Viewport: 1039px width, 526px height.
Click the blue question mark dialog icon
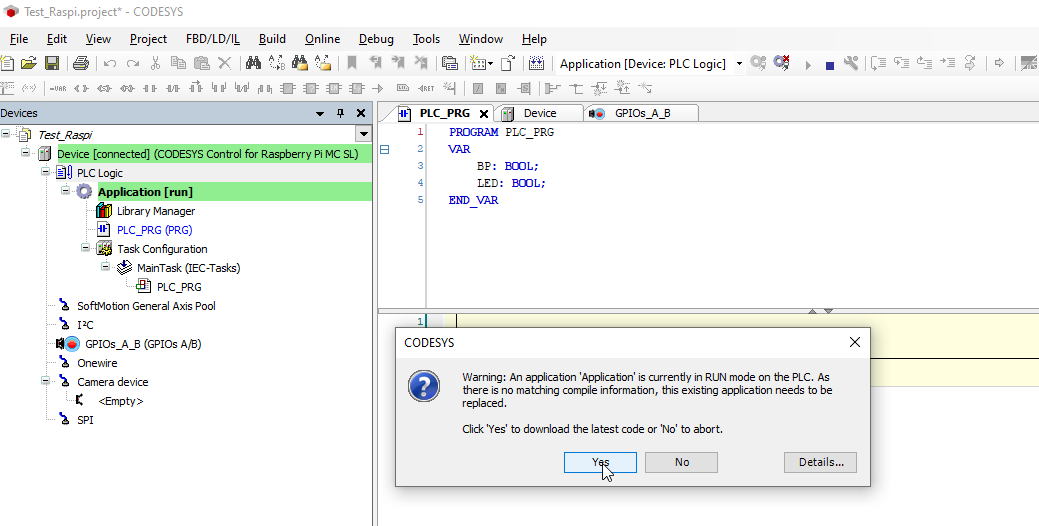[x=424, y=386]
